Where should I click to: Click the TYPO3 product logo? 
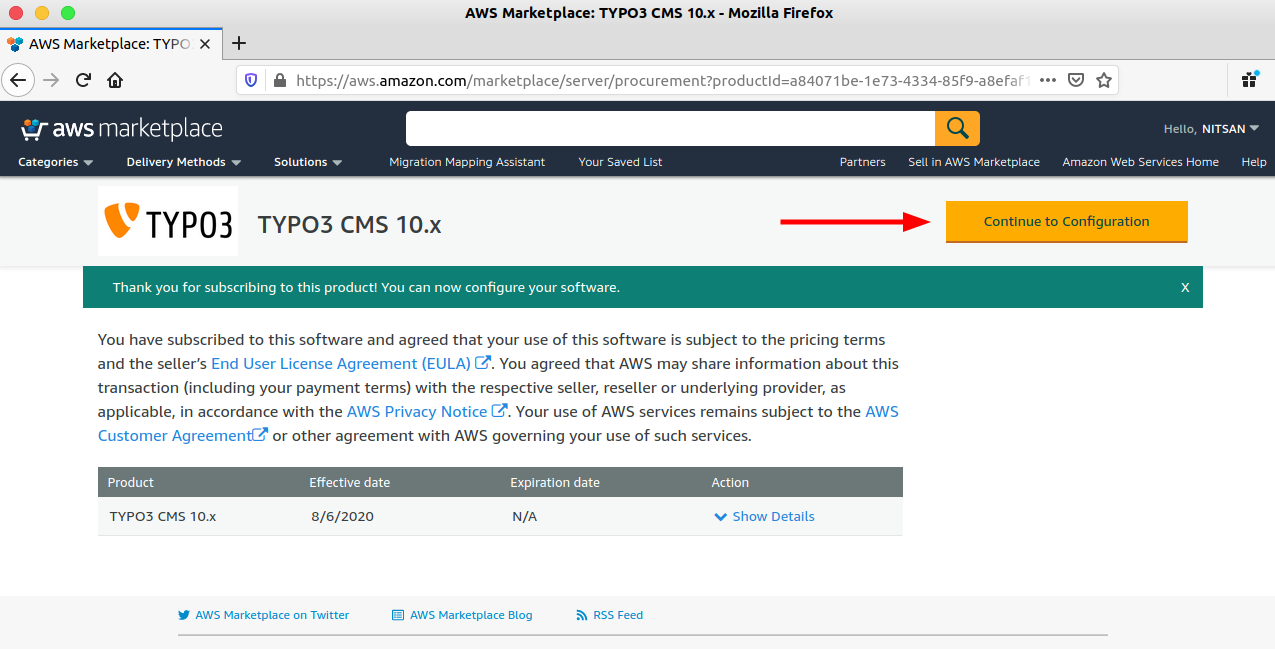pyautogui.click(x=168, y=221)
